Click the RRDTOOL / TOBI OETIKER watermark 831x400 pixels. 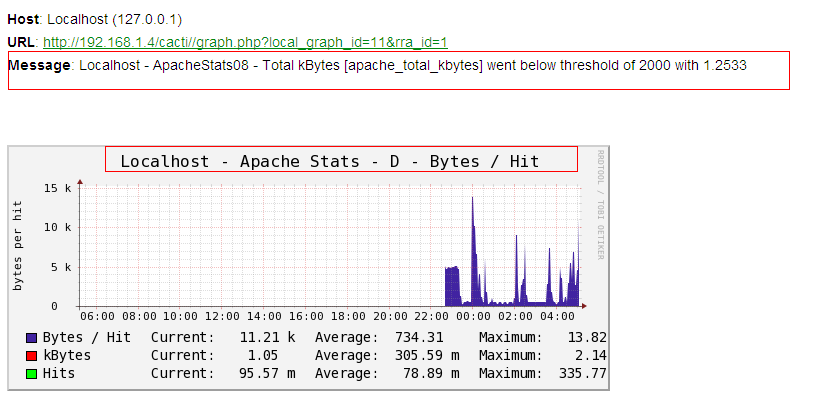600,205
